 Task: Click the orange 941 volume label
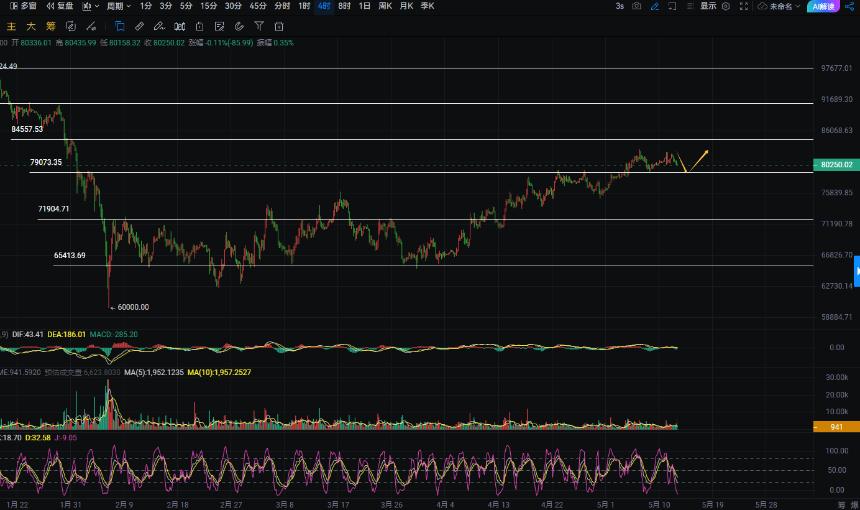tap(836, 427)
